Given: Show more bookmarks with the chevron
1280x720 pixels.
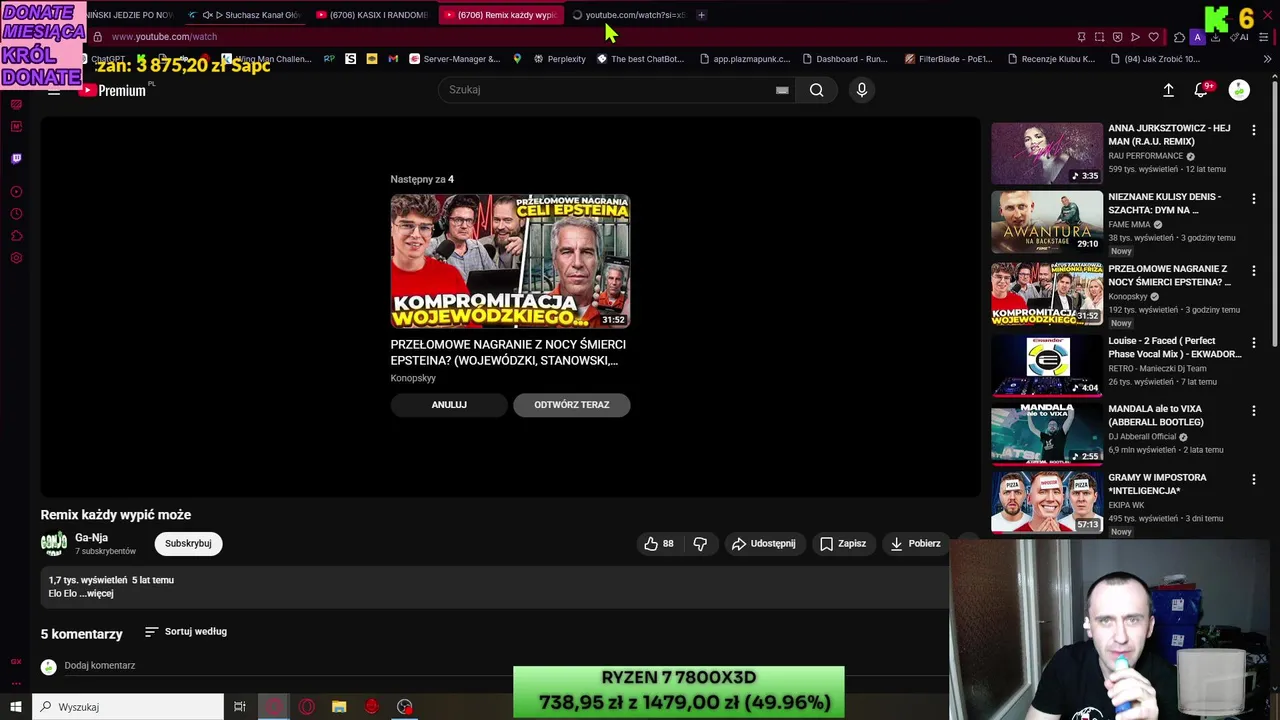Looking at the screenshot, I should pos(1267,59).
